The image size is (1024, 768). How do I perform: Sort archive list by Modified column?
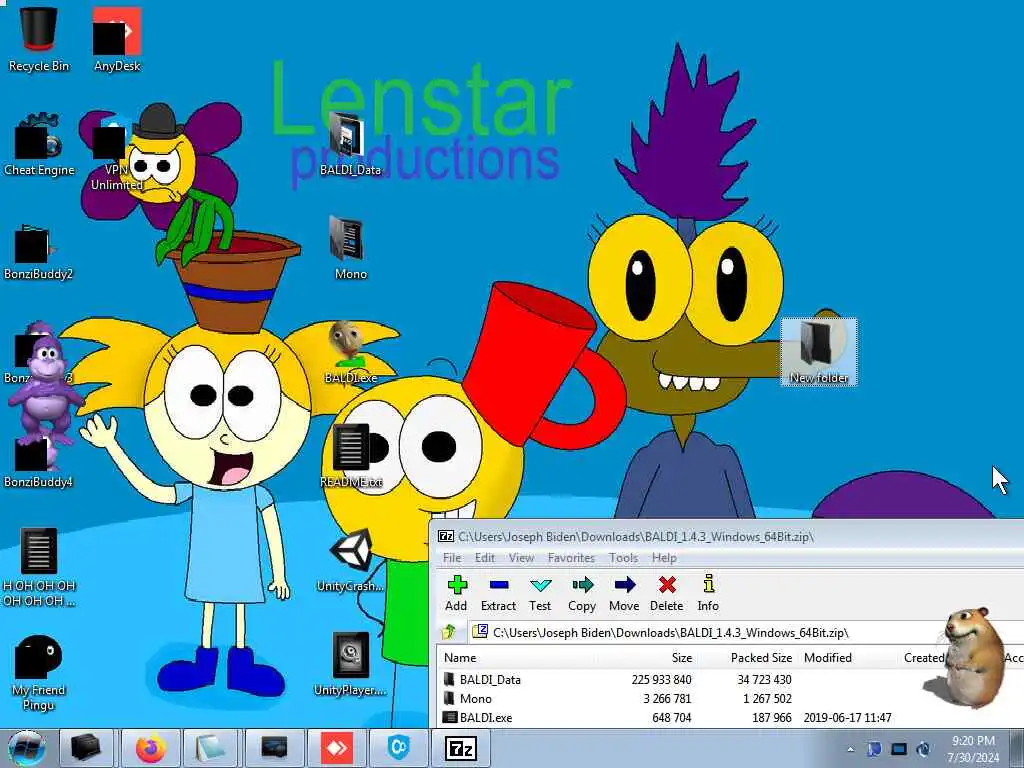(827, 658)
